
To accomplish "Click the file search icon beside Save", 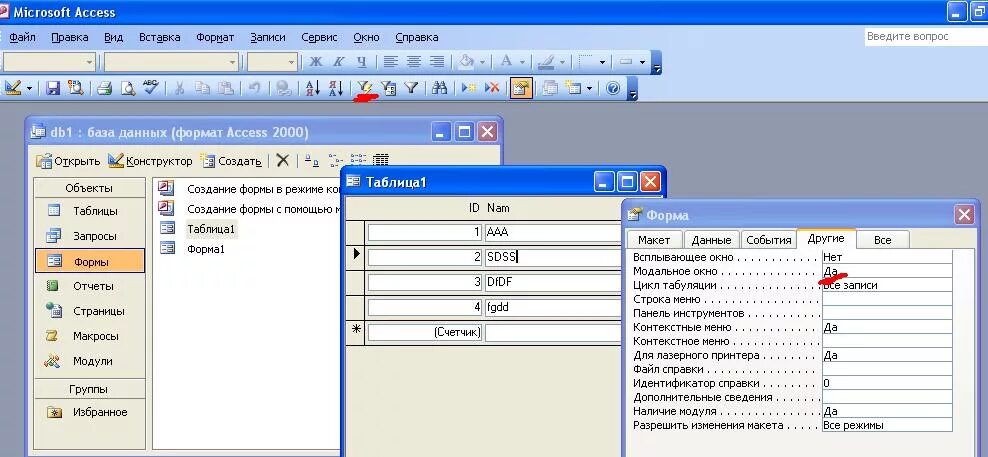I will click(76, 88).
